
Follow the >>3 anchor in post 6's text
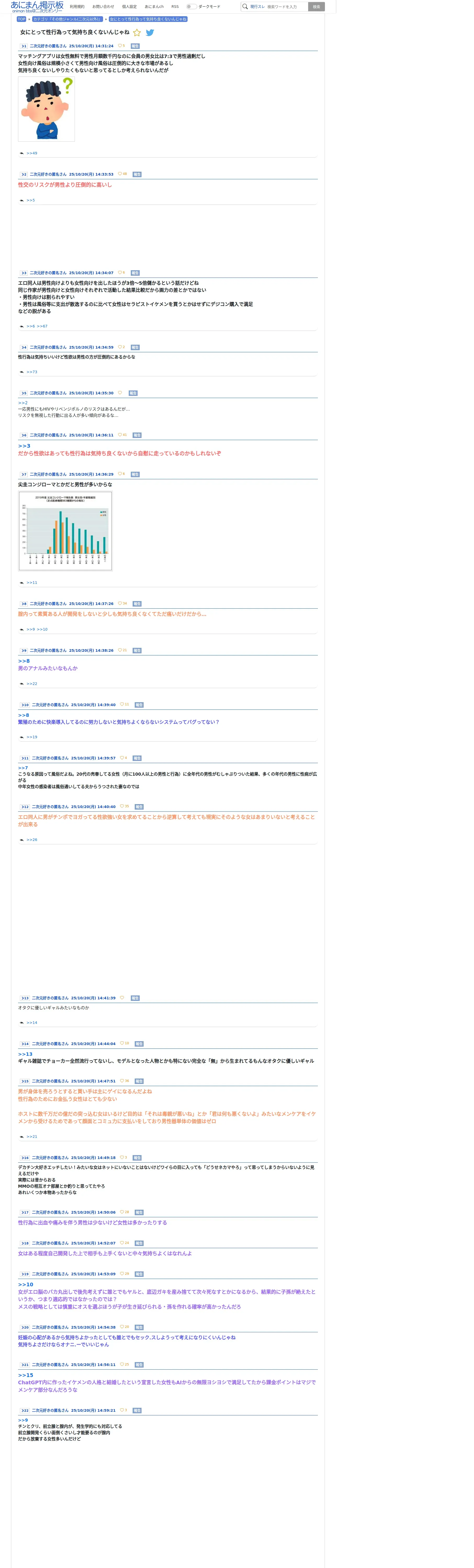tap(24, 446)
